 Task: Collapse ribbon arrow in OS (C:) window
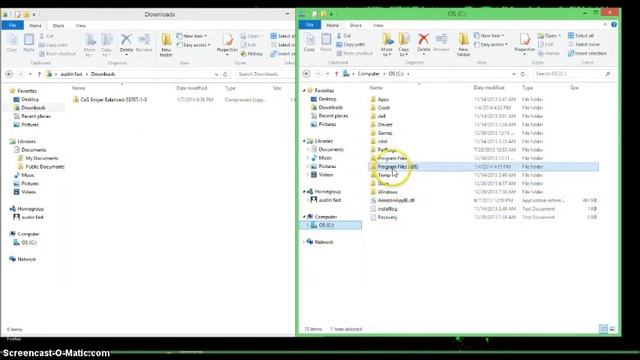[x=605, y=25]
